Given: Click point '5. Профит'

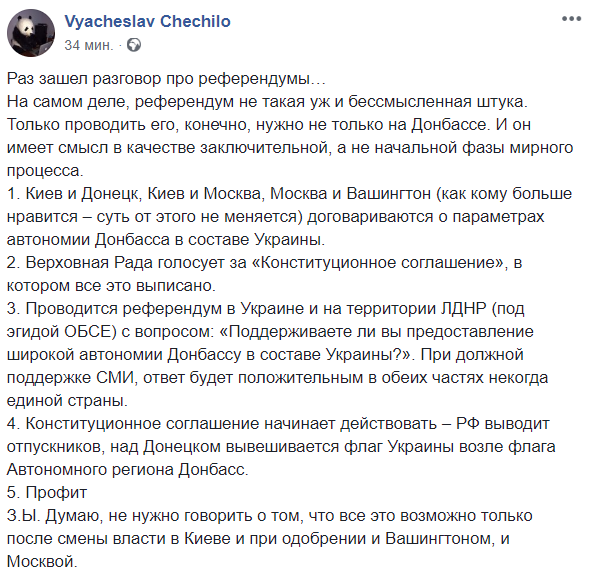Looking at the screenshot, I should coord(47,493).
